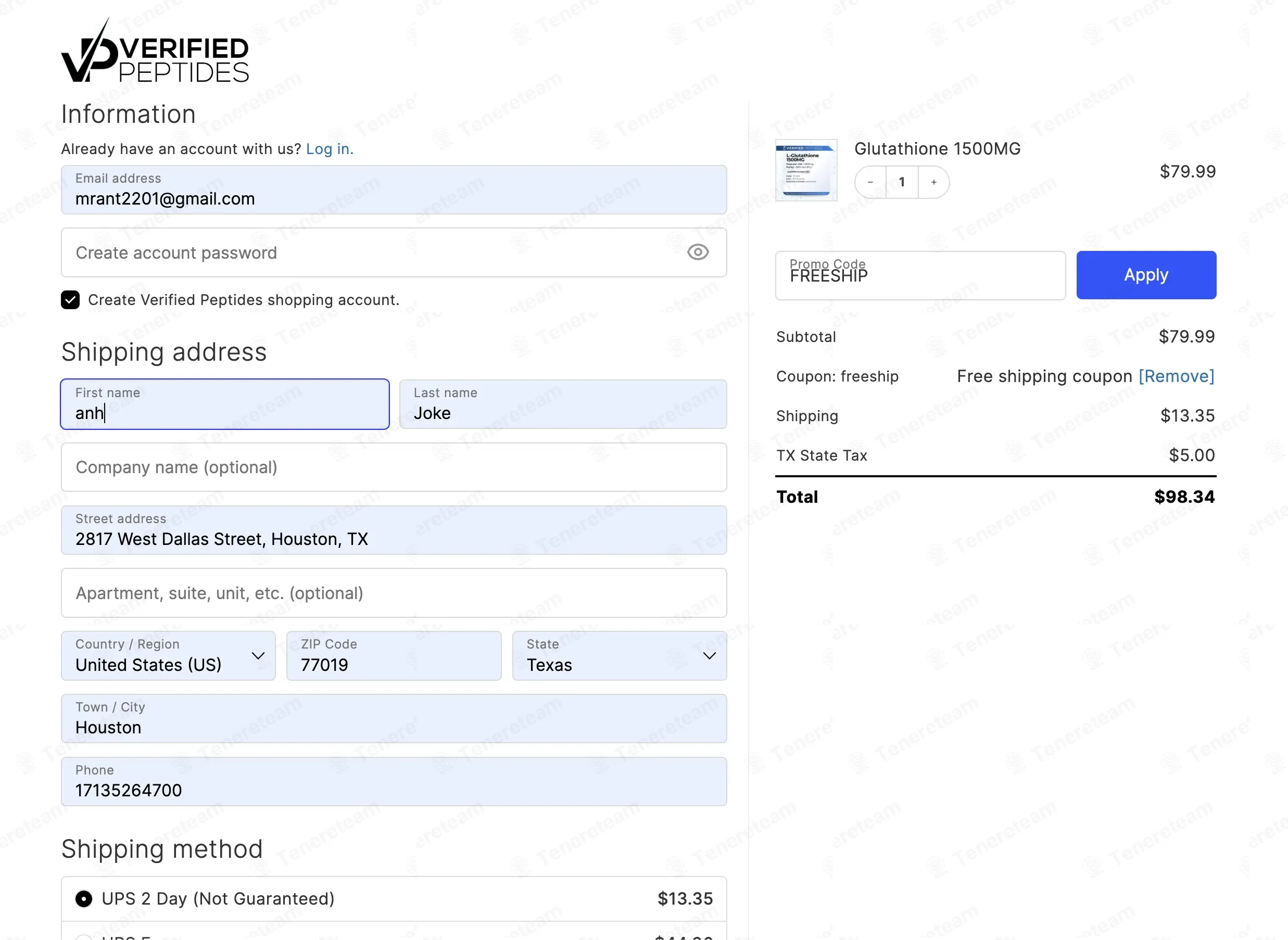1288x940 pixels.
Task: Click the Apartment, suite, unit field
Action: pos(393,593)
